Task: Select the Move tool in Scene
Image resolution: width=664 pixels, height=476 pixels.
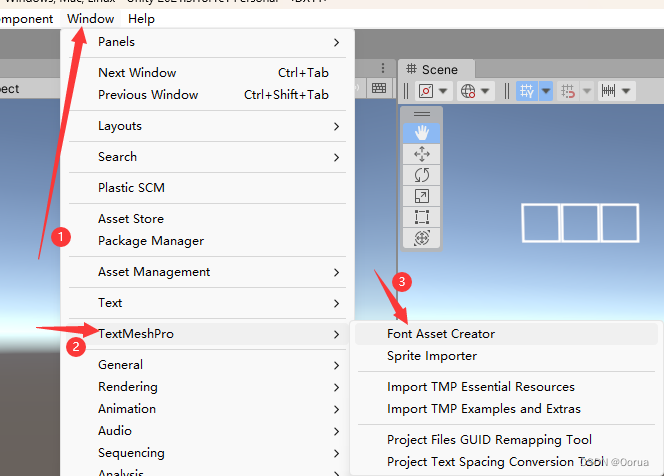Action: click(x=422, y=154)
